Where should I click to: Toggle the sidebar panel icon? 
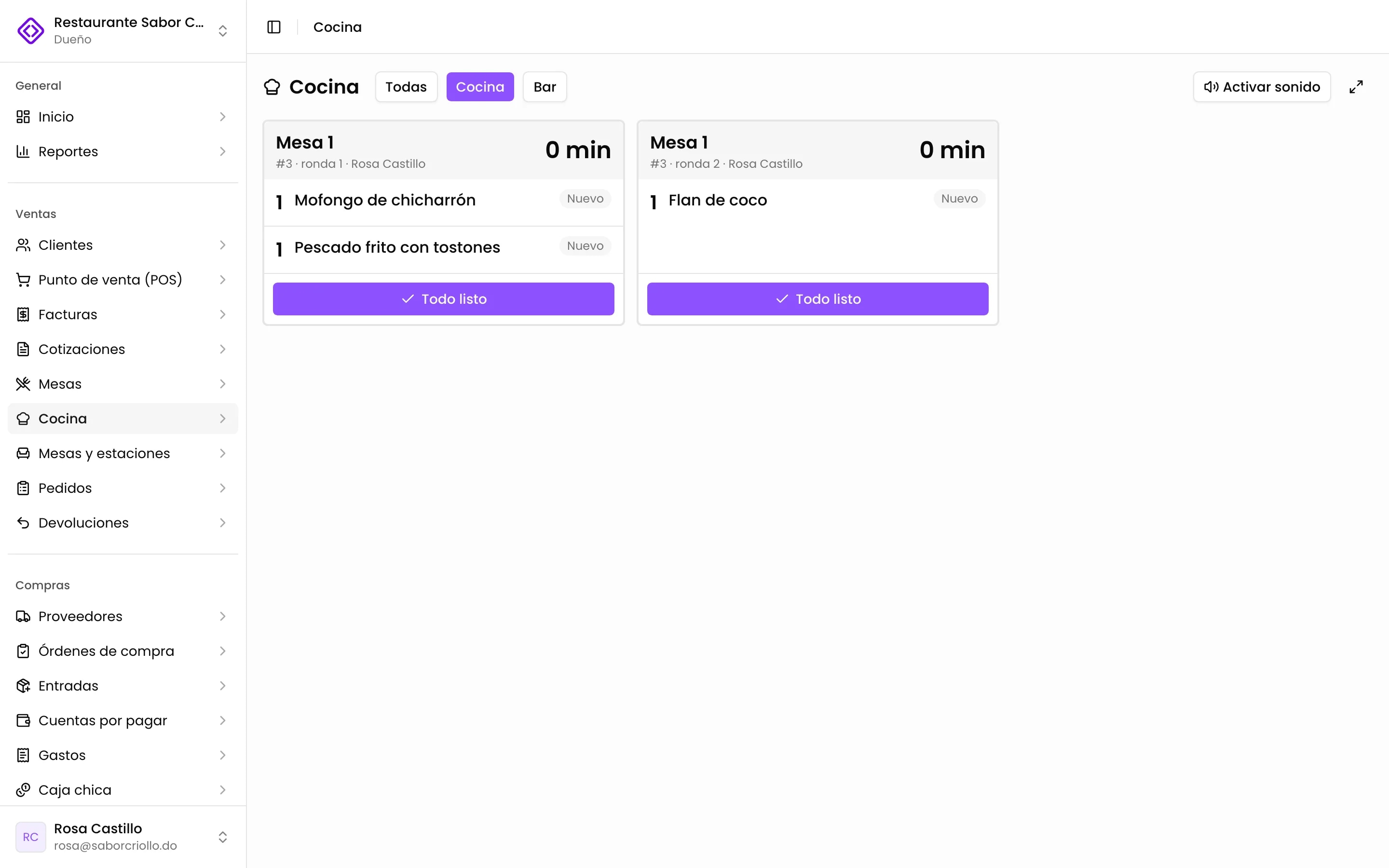click(x=274, y=27)
